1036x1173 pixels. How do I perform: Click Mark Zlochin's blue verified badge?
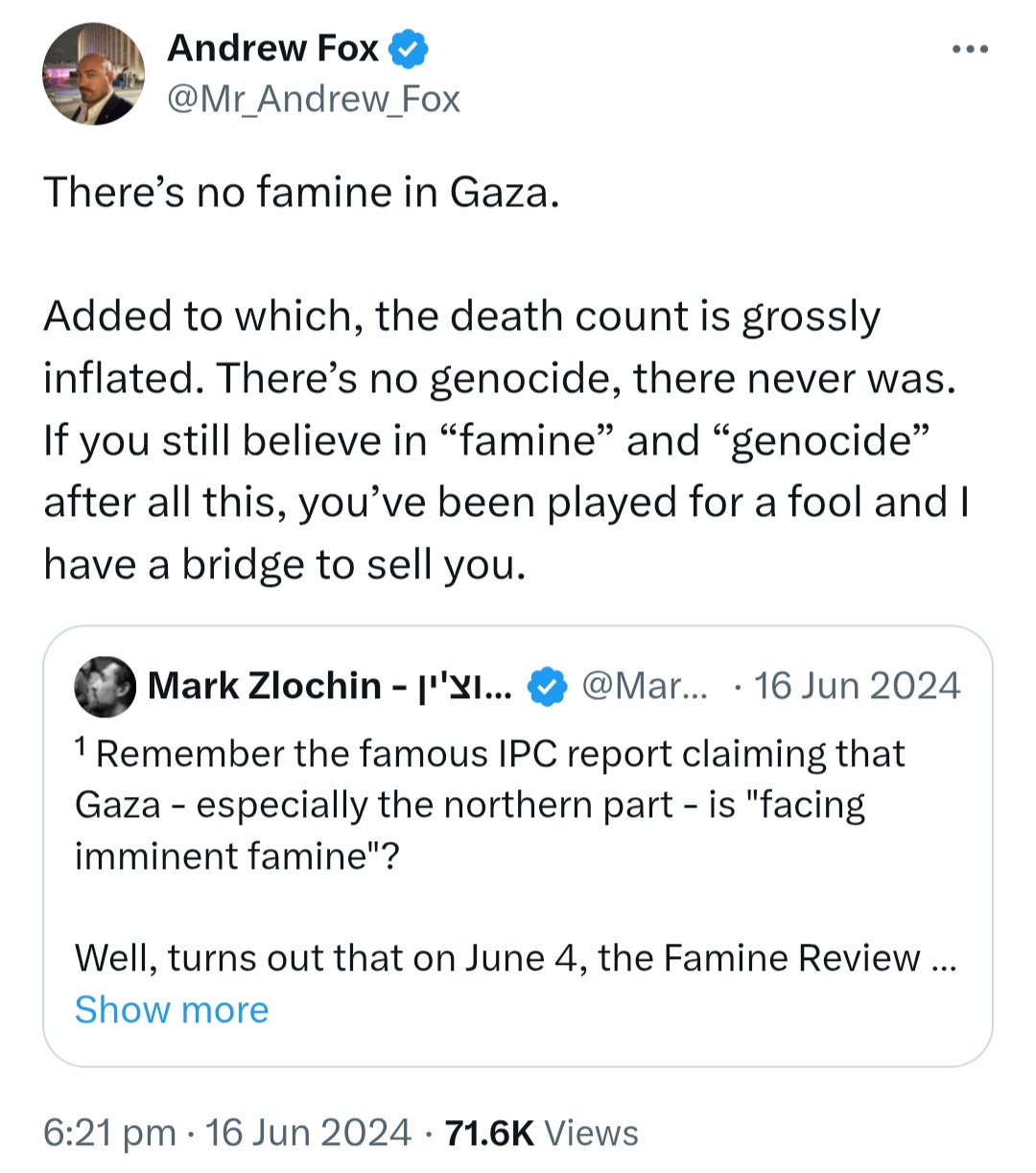point(548,687)
